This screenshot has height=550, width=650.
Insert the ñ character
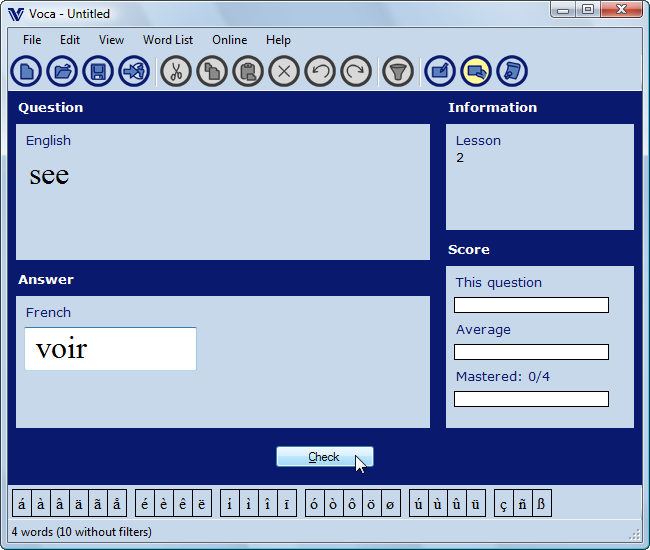[x=523, y=504]
